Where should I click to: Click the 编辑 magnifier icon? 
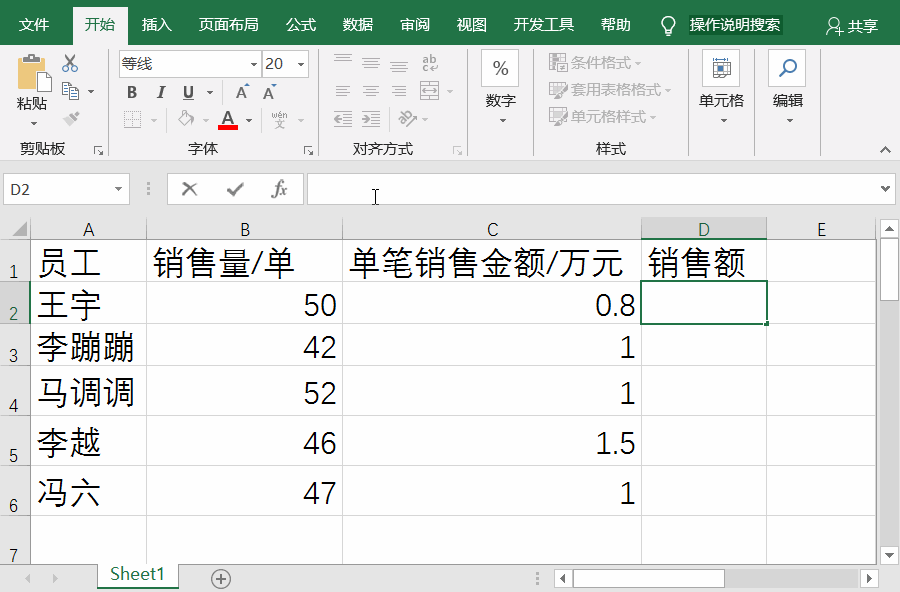(786, 68)
